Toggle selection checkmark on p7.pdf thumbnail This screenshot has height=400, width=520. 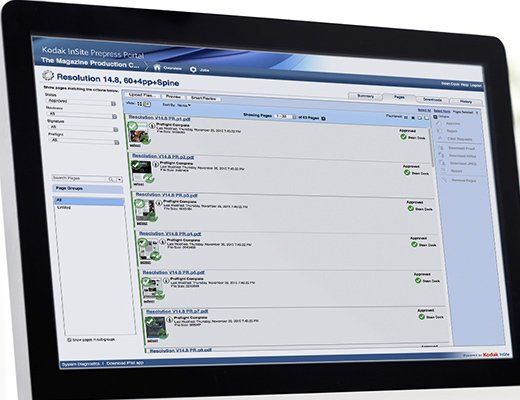coord(150,321)
